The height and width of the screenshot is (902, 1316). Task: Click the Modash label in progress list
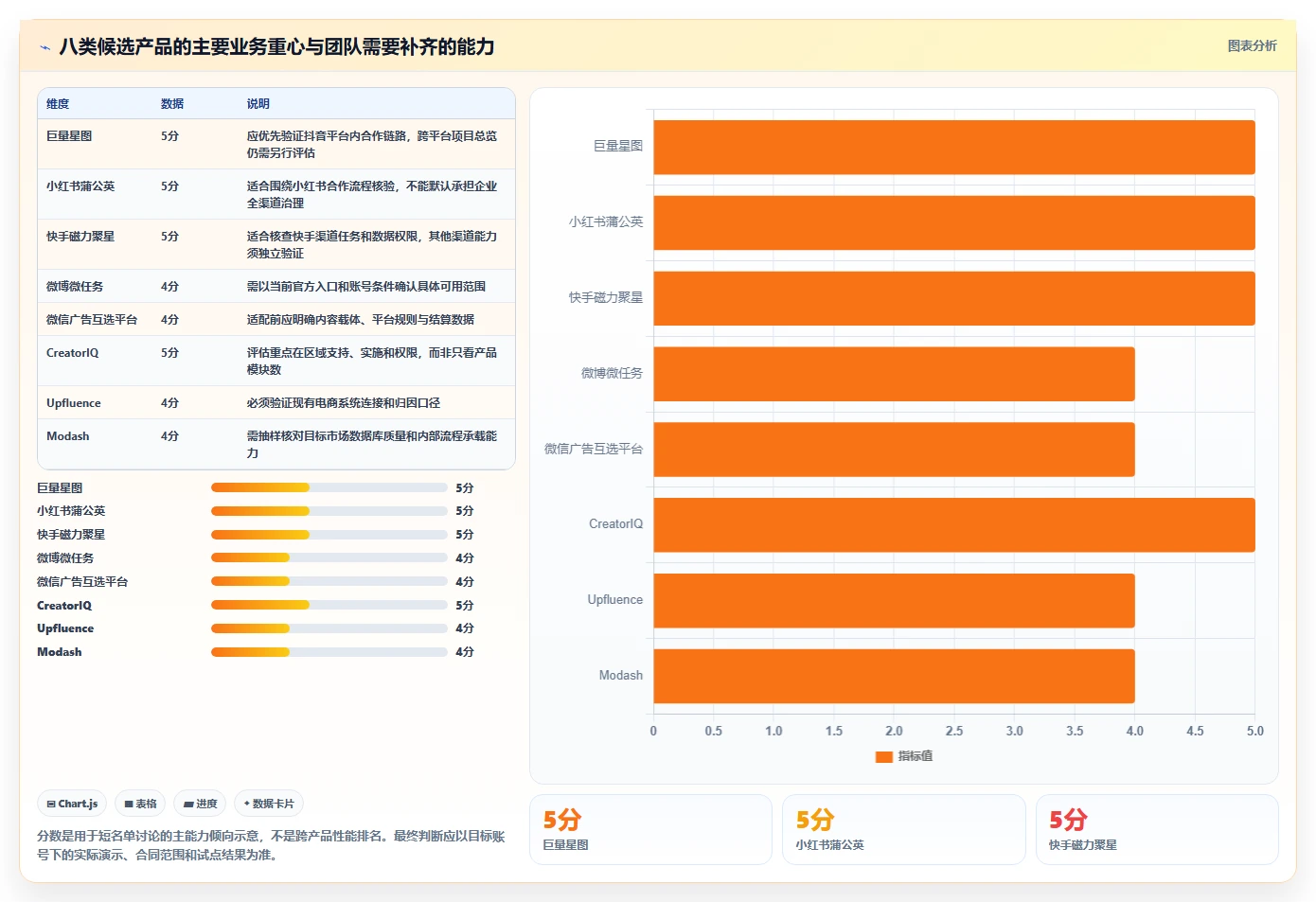[59, 652]
